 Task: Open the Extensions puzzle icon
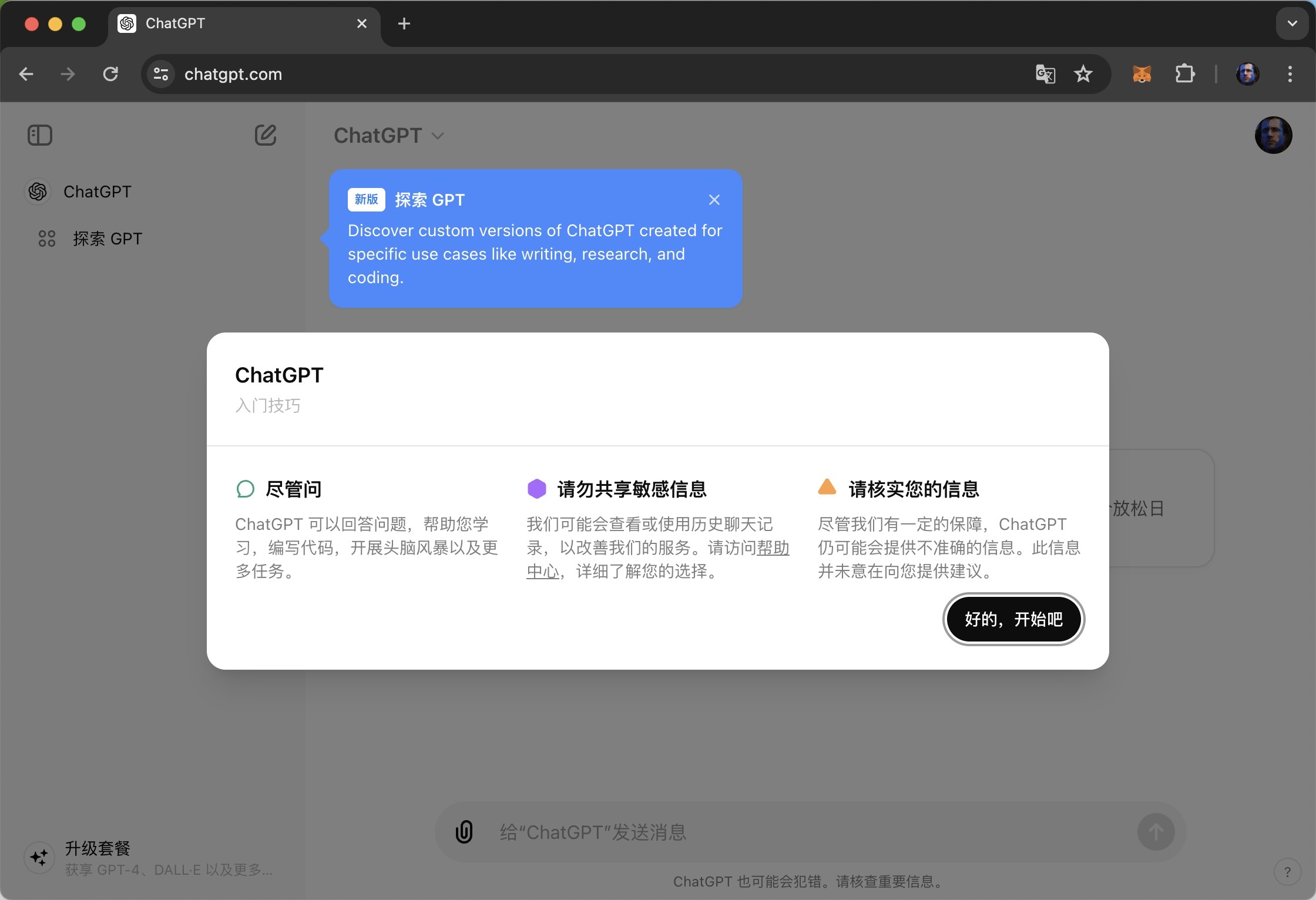point(1185,74)
